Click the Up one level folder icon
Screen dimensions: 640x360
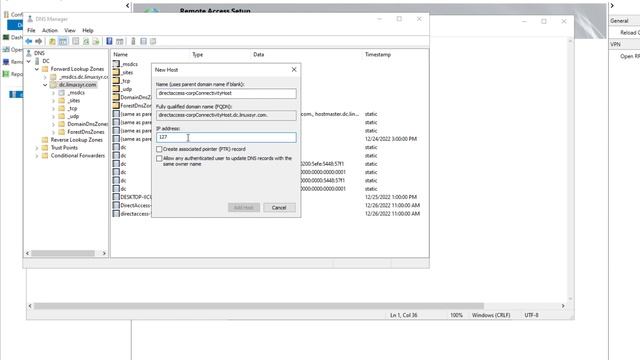(x=52, y=41)
